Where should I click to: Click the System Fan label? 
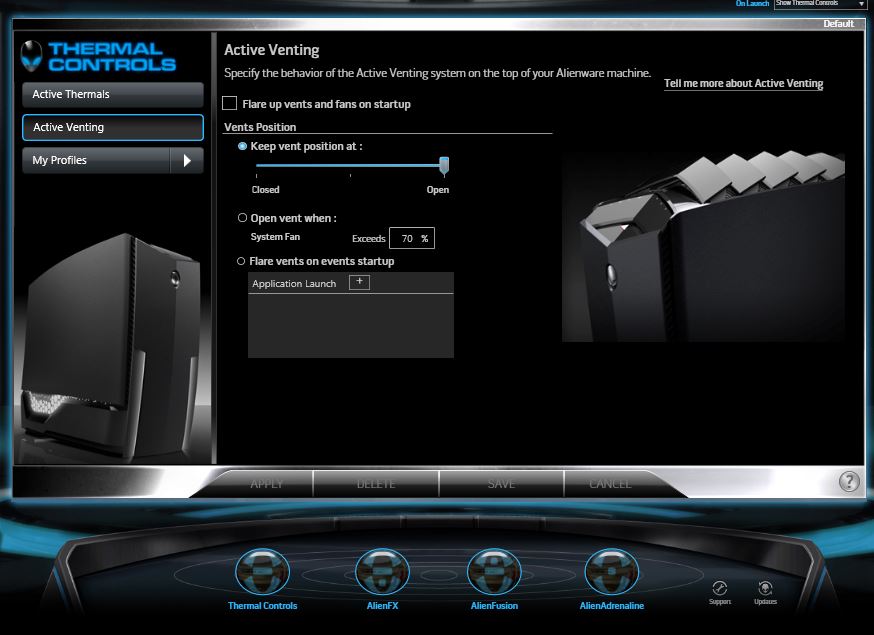(x=275, y=237)
